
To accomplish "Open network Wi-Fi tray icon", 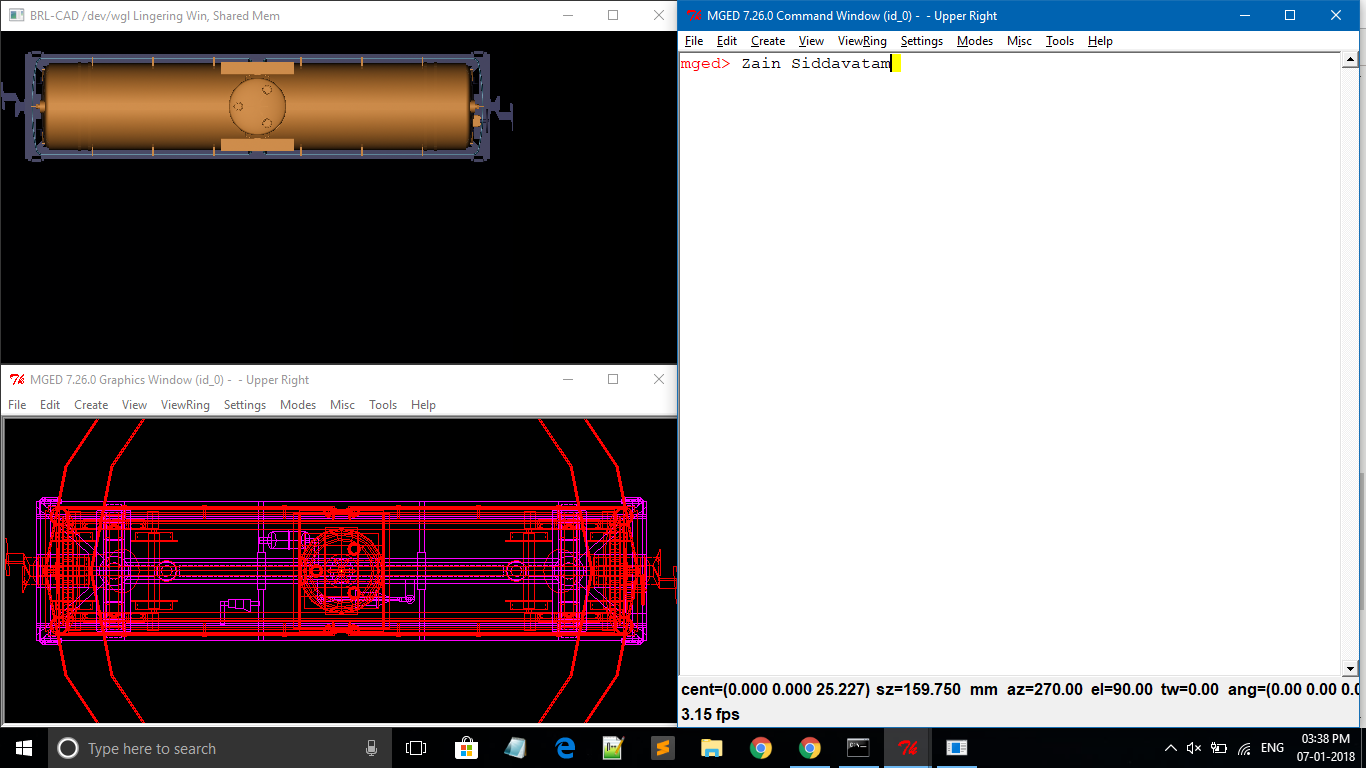I will (x=1245, y=748).
